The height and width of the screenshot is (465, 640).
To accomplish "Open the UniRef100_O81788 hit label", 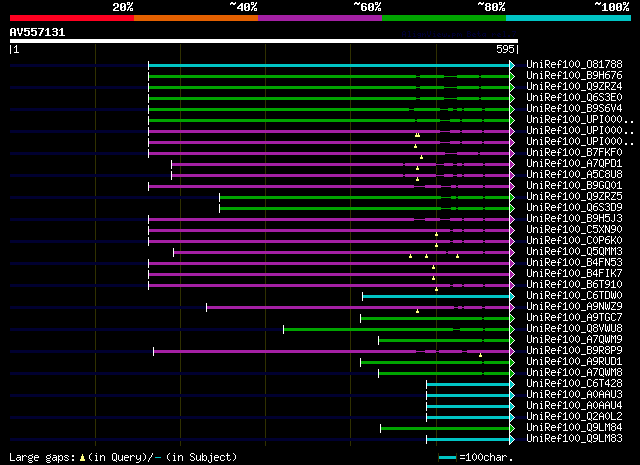I will [574, 65].
